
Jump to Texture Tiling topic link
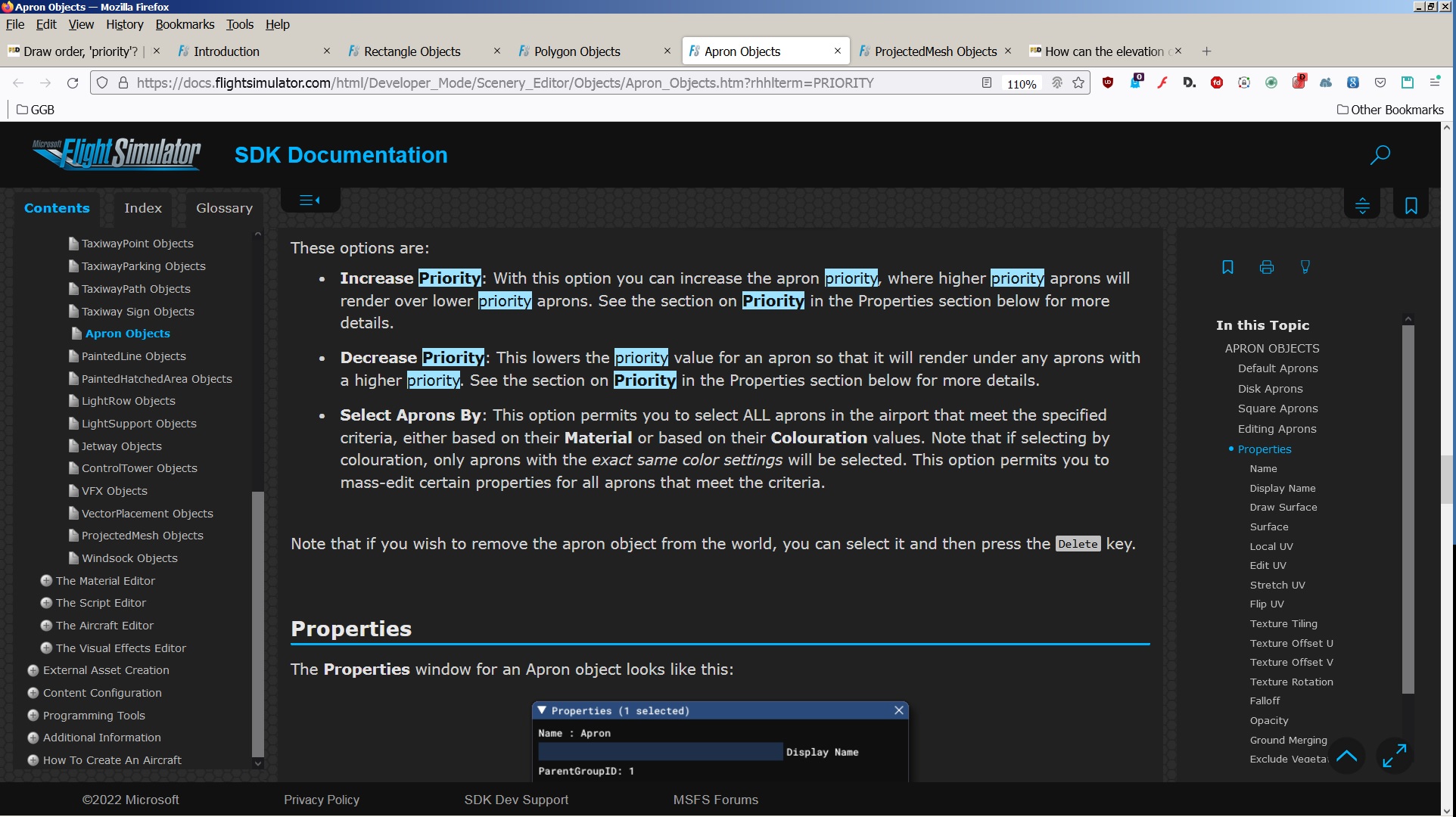(x=1283, y=623)
